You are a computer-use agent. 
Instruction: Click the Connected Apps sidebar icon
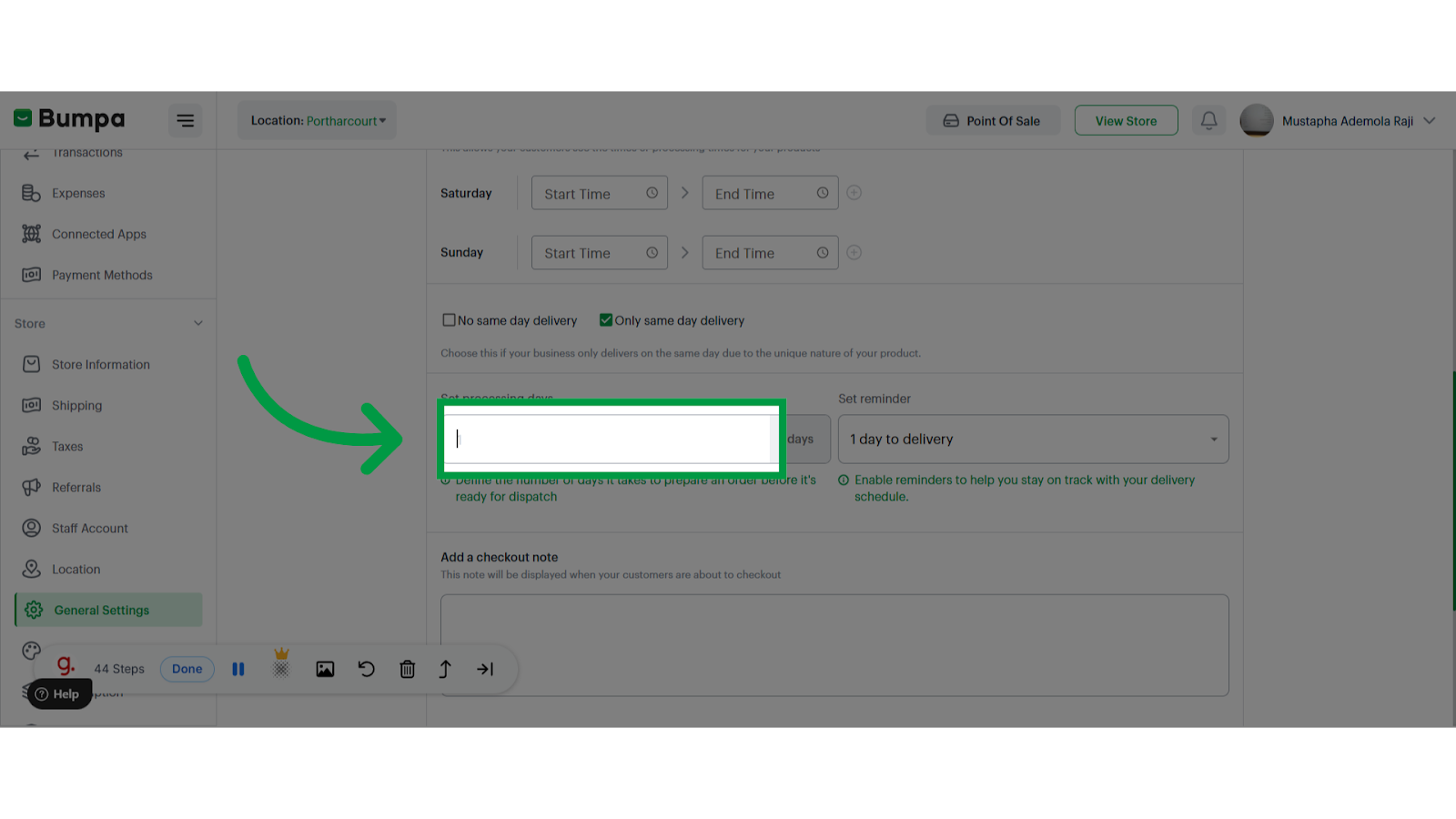[x=32, y=234]
